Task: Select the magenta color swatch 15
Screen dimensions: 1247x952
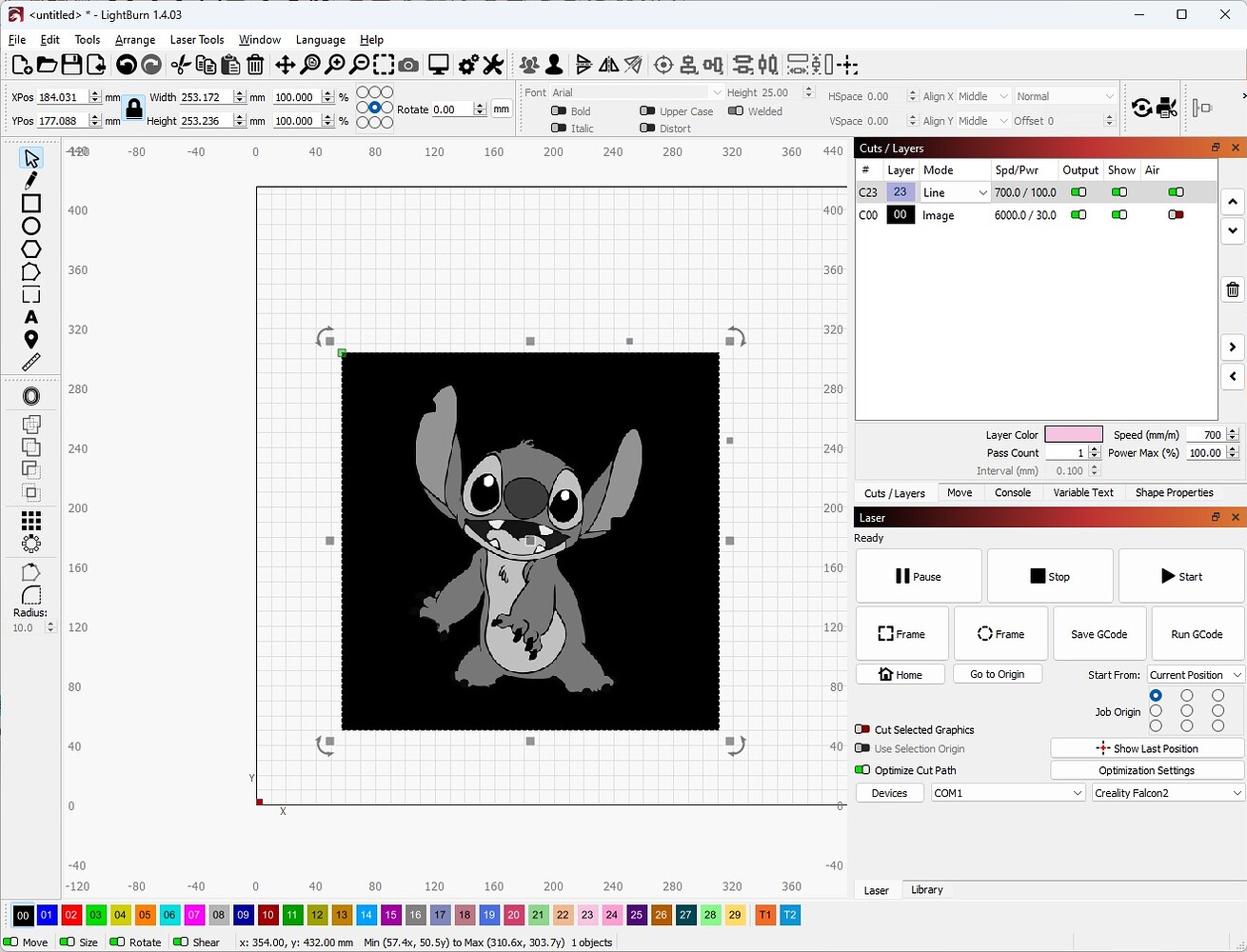Action: (390, 915)
